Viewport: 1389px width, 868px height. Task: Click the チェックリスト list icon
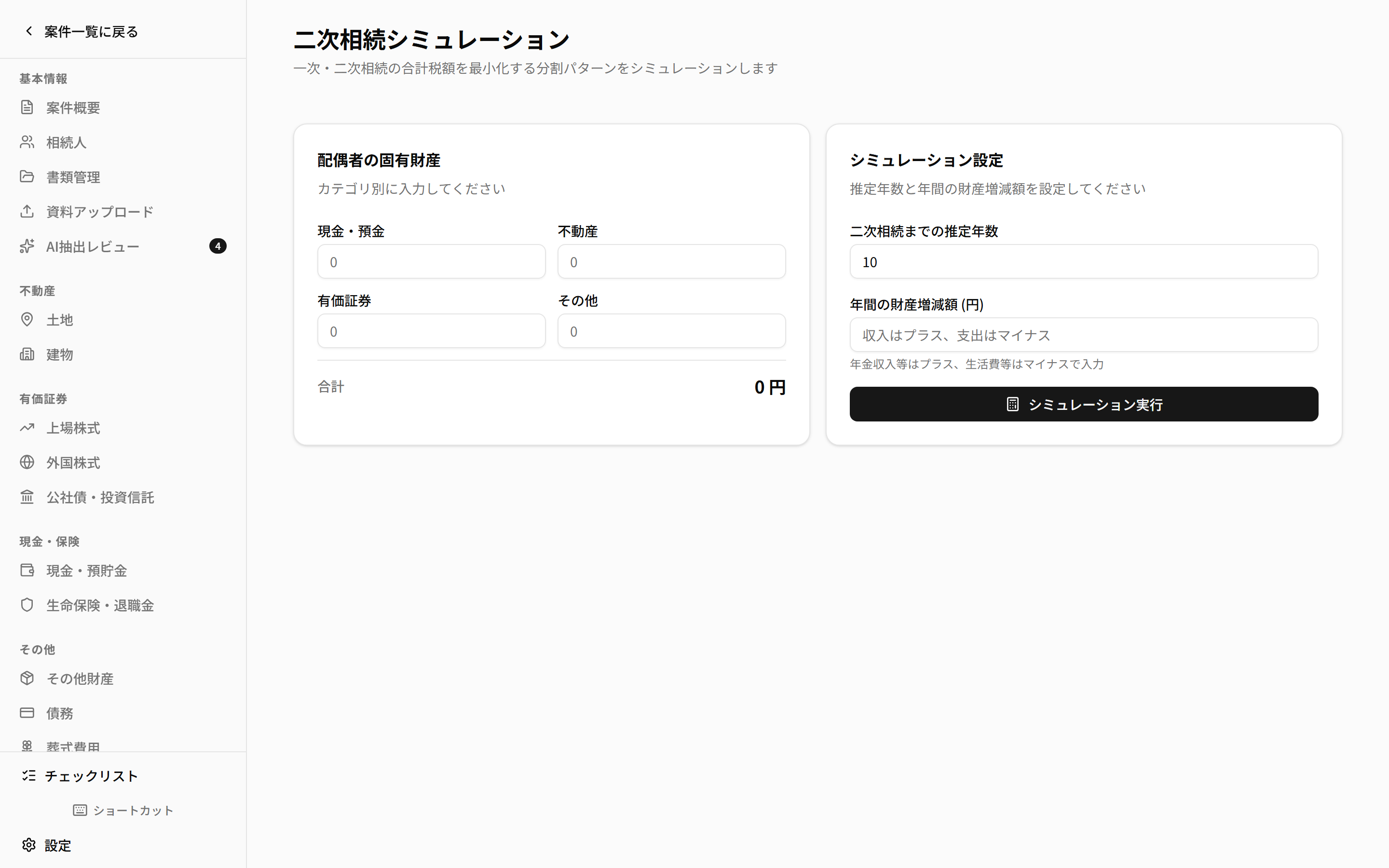pos(29,775)
